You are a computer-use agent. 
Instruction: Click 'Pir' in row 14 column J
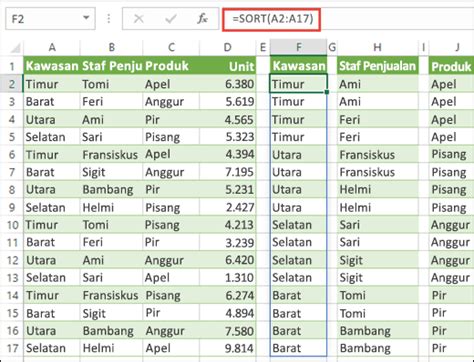pyautogui.click(x=451, y=295)
